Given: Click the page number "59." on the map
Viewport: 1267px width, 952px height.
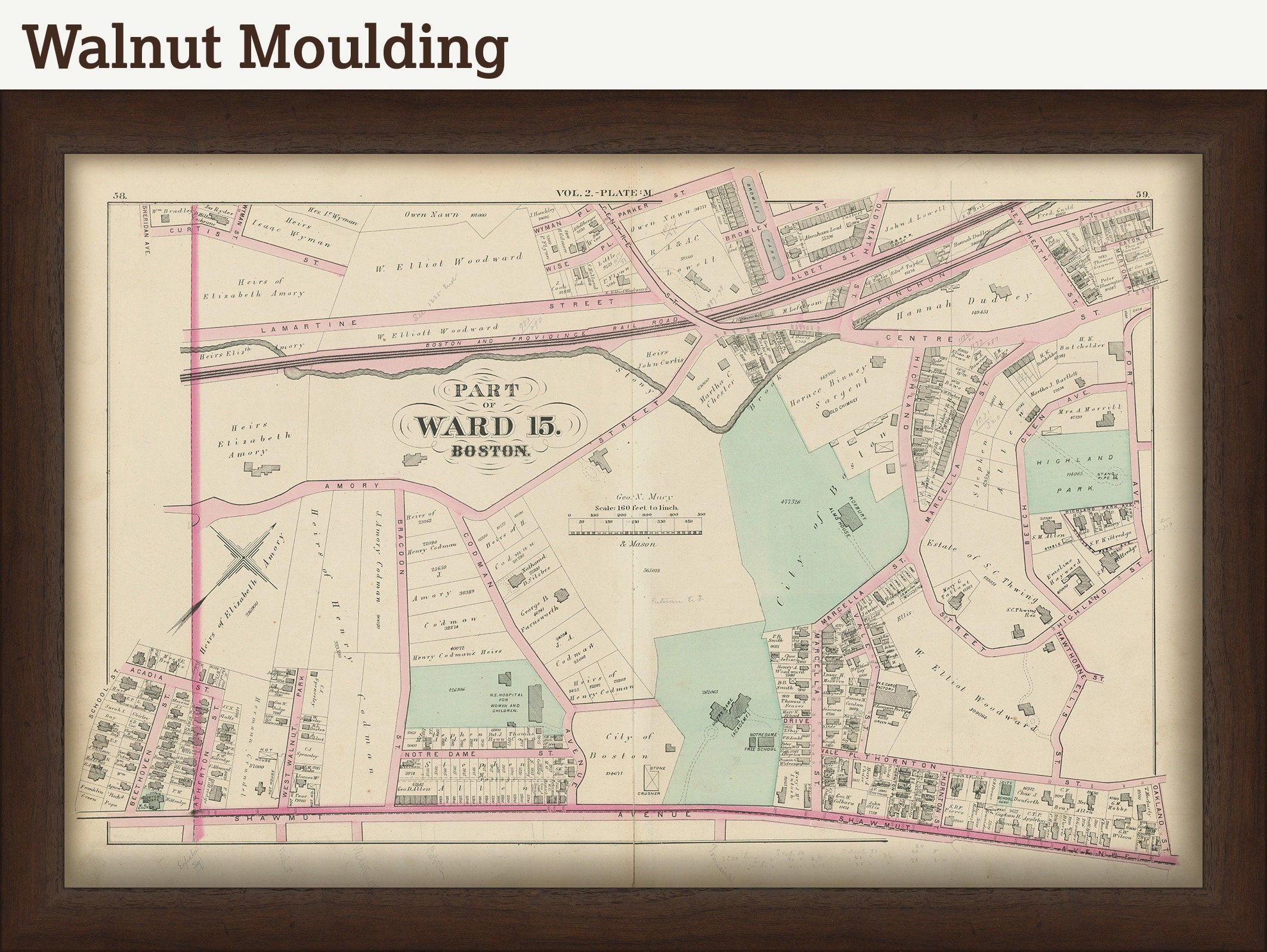Looking at the screenshot, I should 1143,194.
